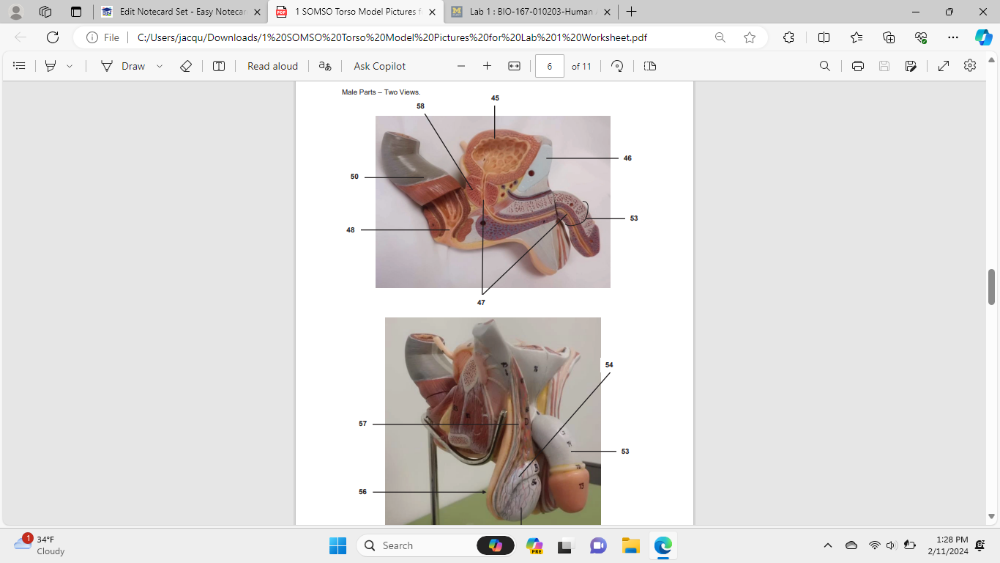This screenshot has width=1000, height=563.
Task: Expand the Highlight color dropdown arrow
Action: 69,66
